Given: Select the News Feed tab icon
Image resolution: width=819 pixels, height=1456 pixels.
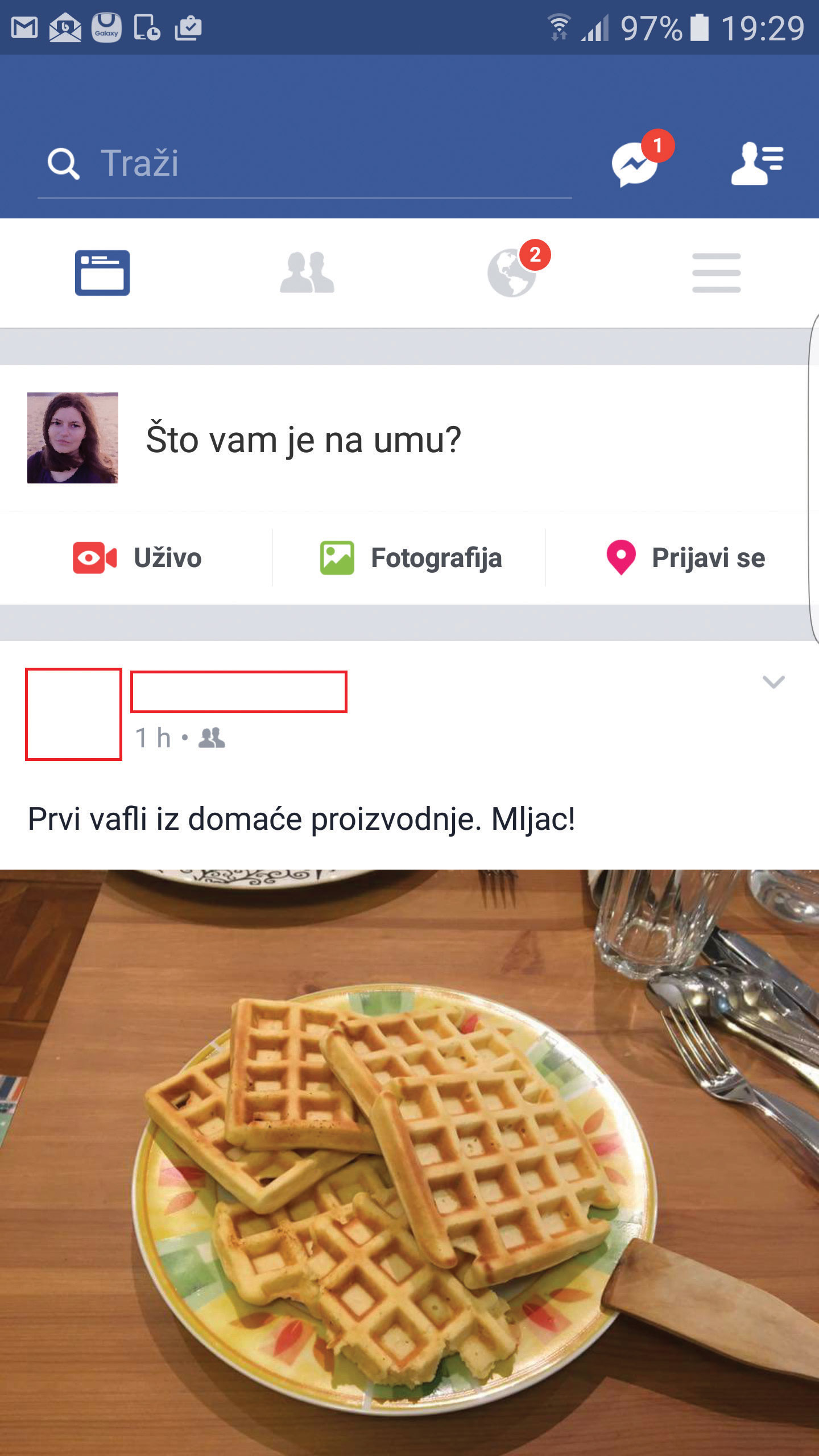Looking at the screenshot, I should click(x=102, y=272).
